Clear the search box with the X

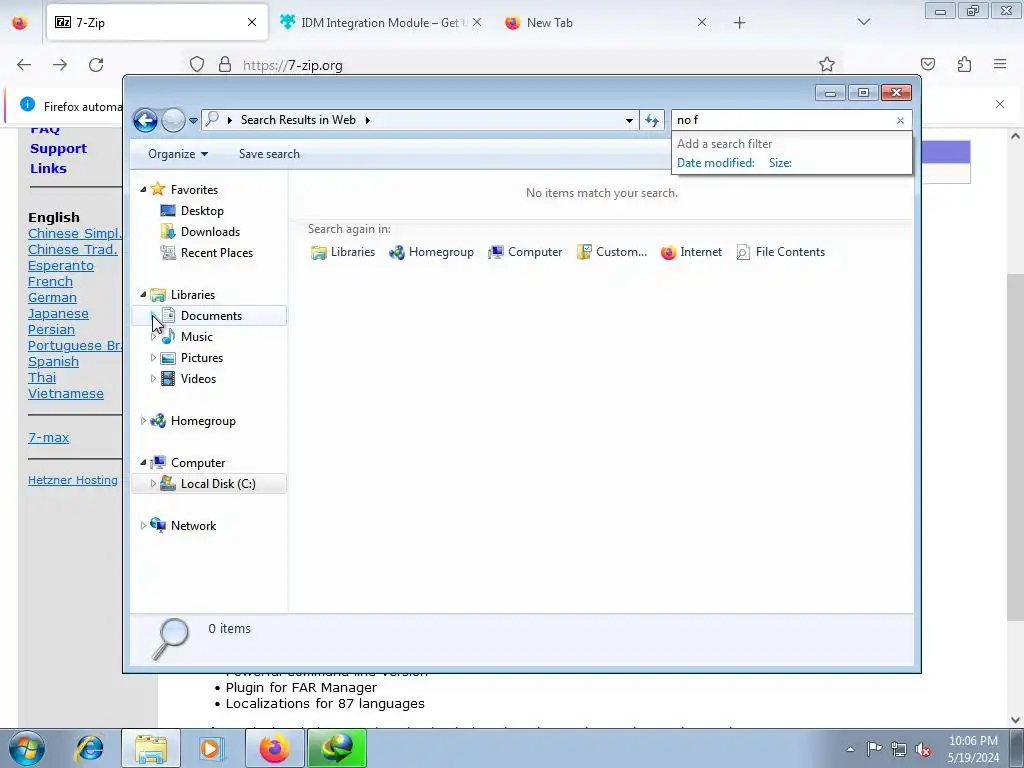point(900,120)
